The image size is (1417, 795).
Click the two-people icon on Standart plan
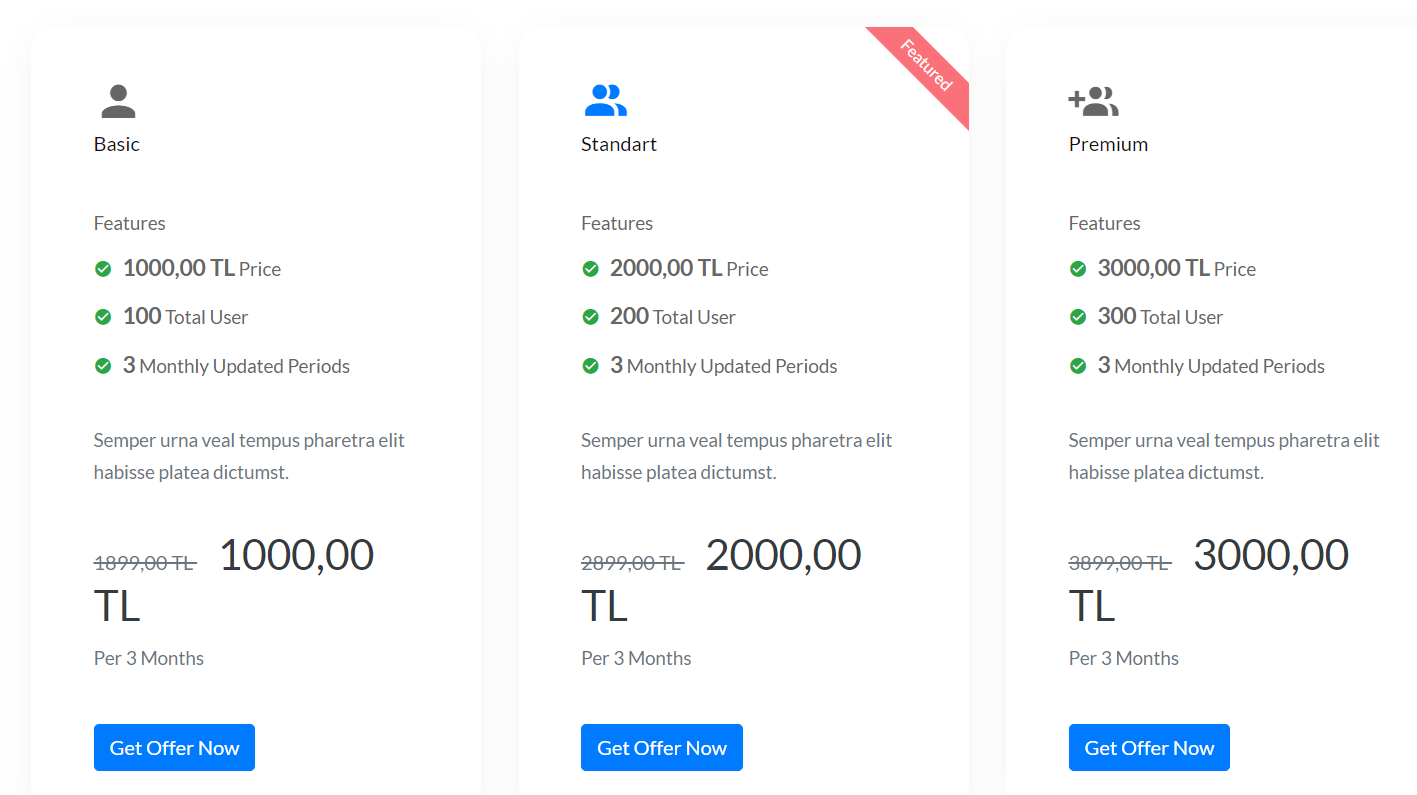click(x=605, y=98)
